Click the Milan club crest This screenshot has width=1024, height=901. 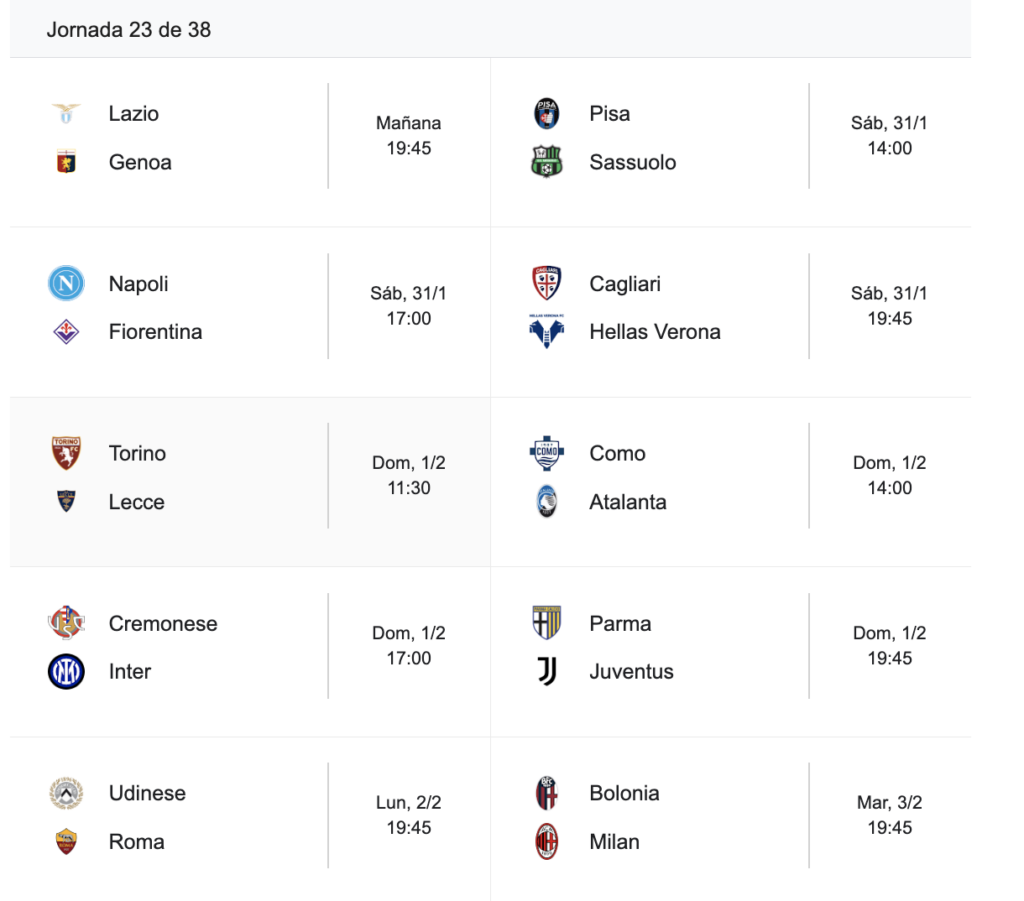(546, 842)
